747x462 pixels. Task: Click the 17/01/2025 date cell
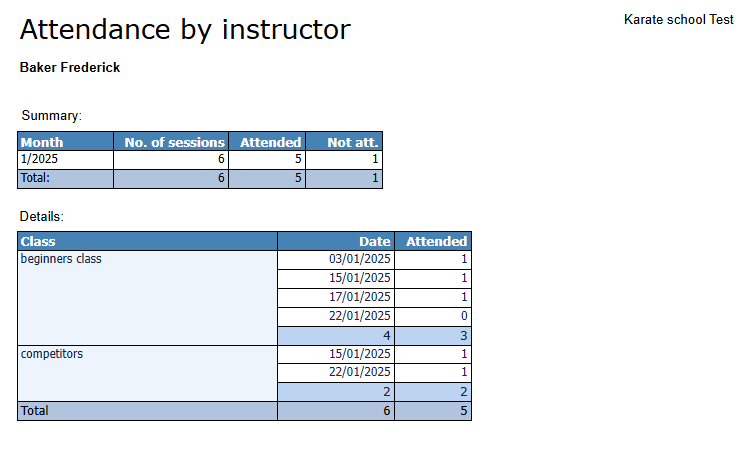(x=336, y=298)
